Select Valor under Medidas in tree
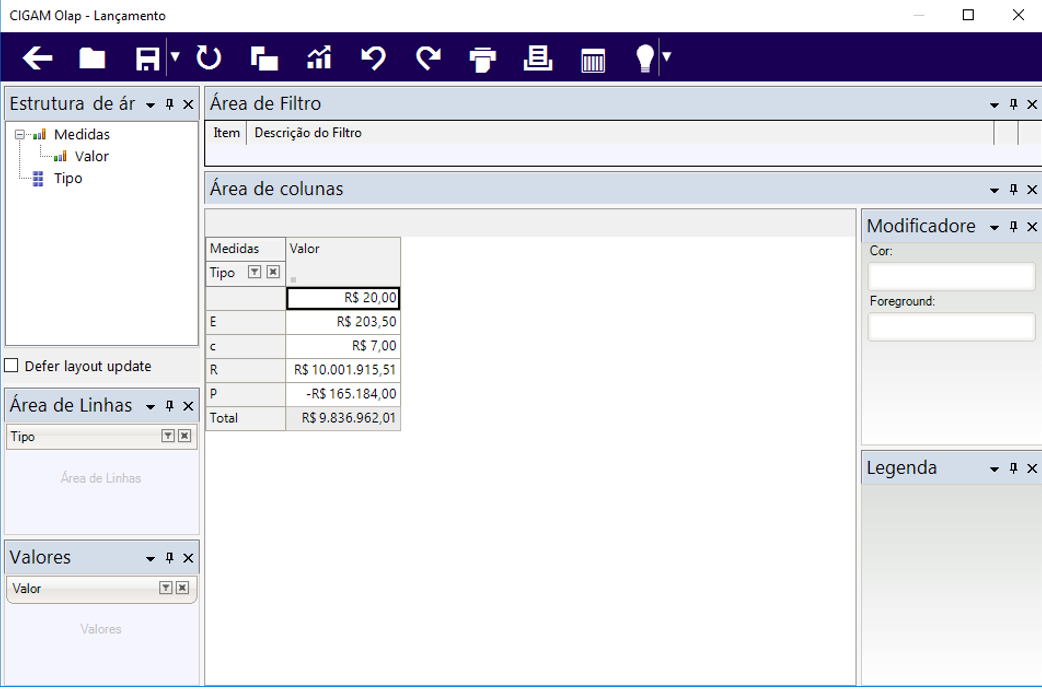The image size is (1042, 689). tap(92, 156)
